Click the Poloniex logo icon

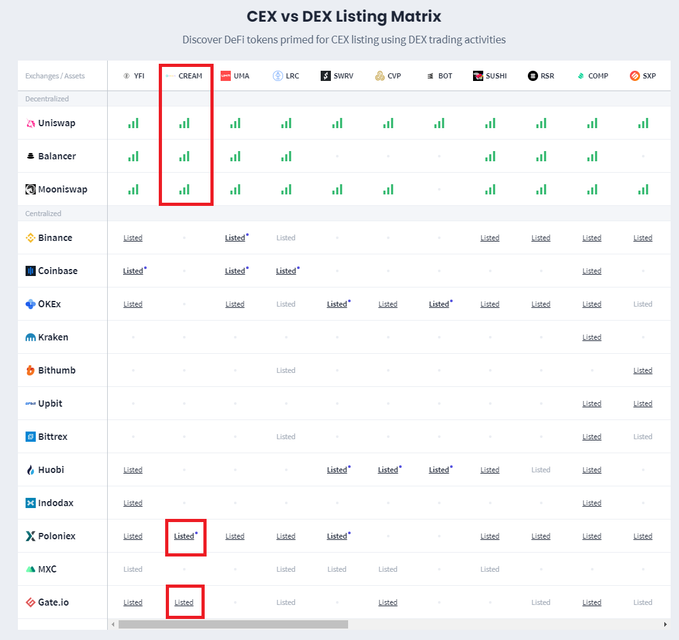pos(30,536)
